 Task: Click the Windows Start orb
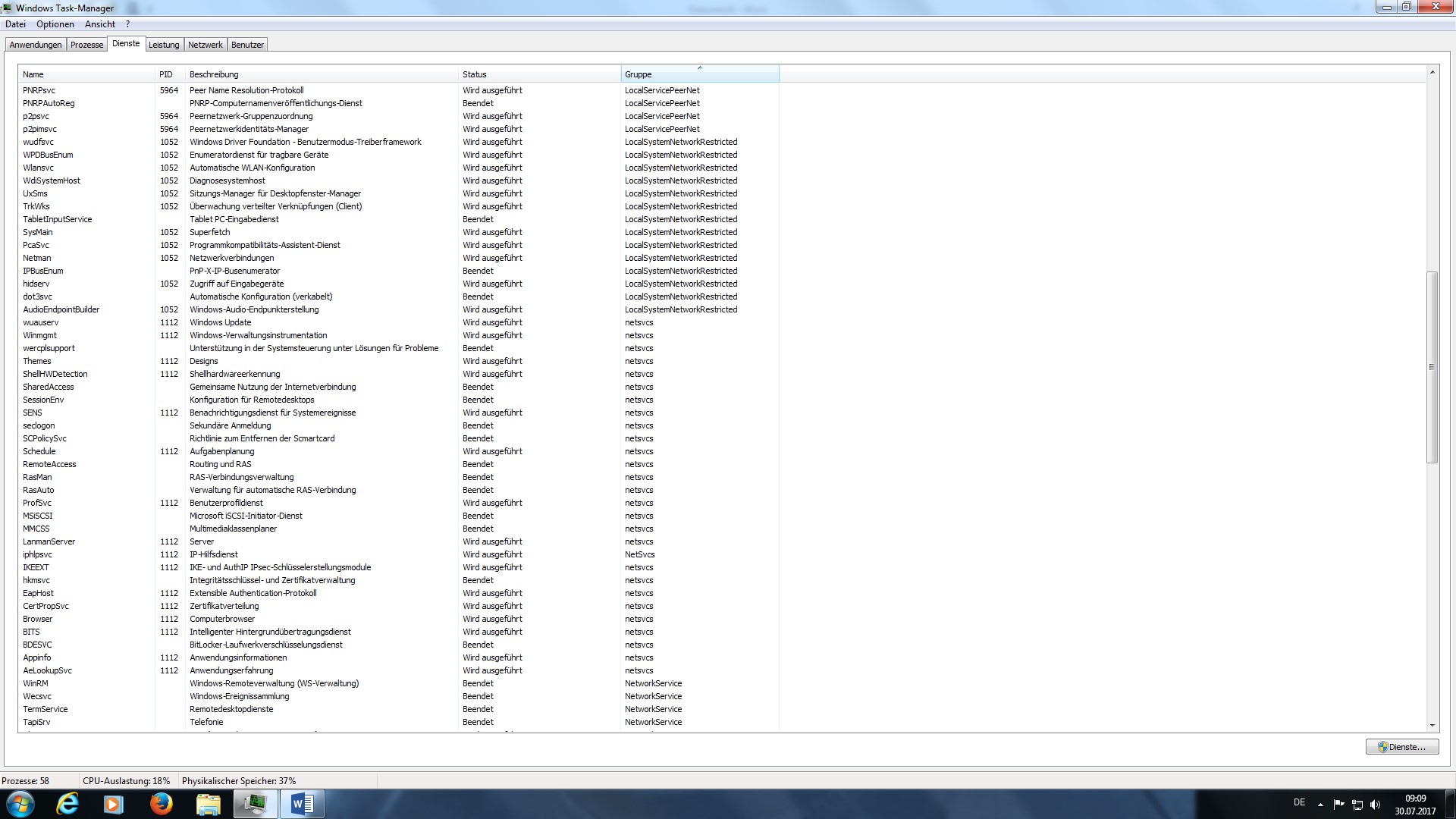[20, 804]
